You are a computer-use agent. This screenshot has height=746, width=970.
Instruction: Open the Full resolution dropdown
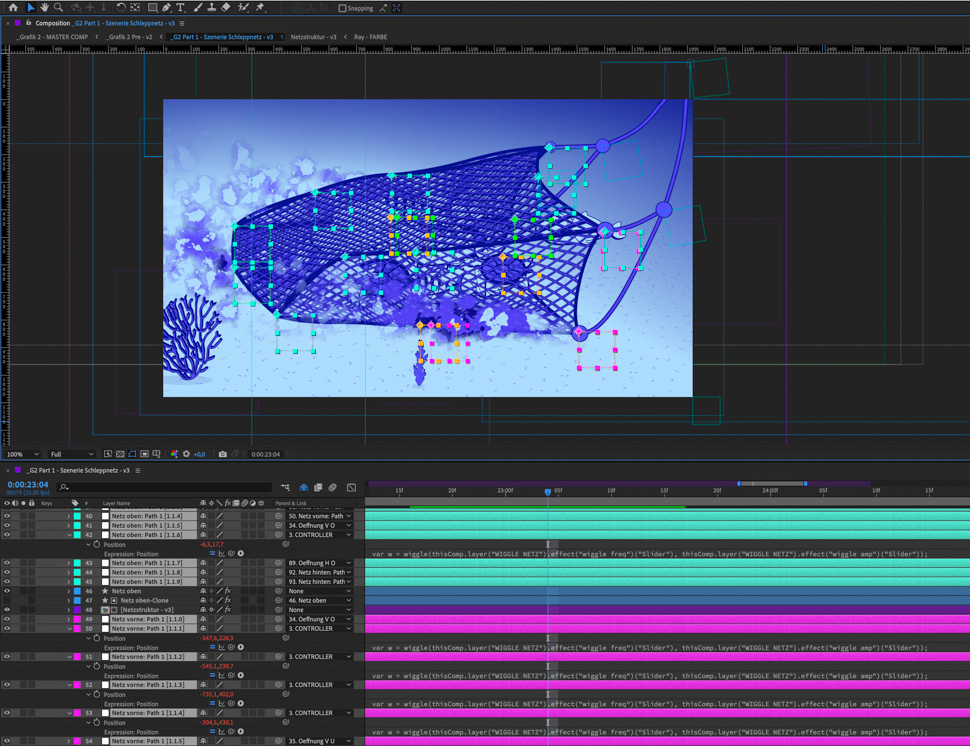click(71, 454)
